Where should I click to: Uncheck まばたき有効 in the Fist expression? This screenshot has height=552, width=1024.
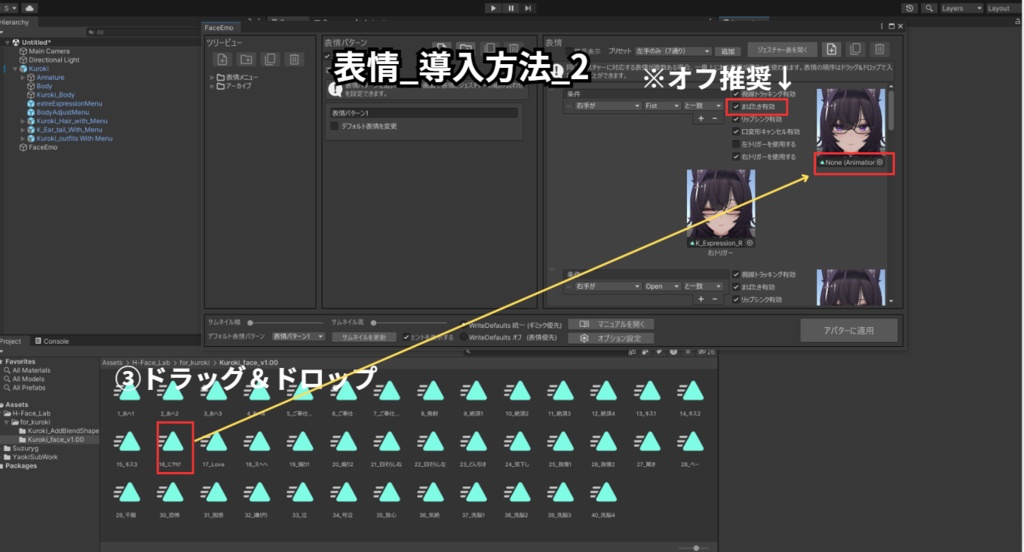pos(736,106)
